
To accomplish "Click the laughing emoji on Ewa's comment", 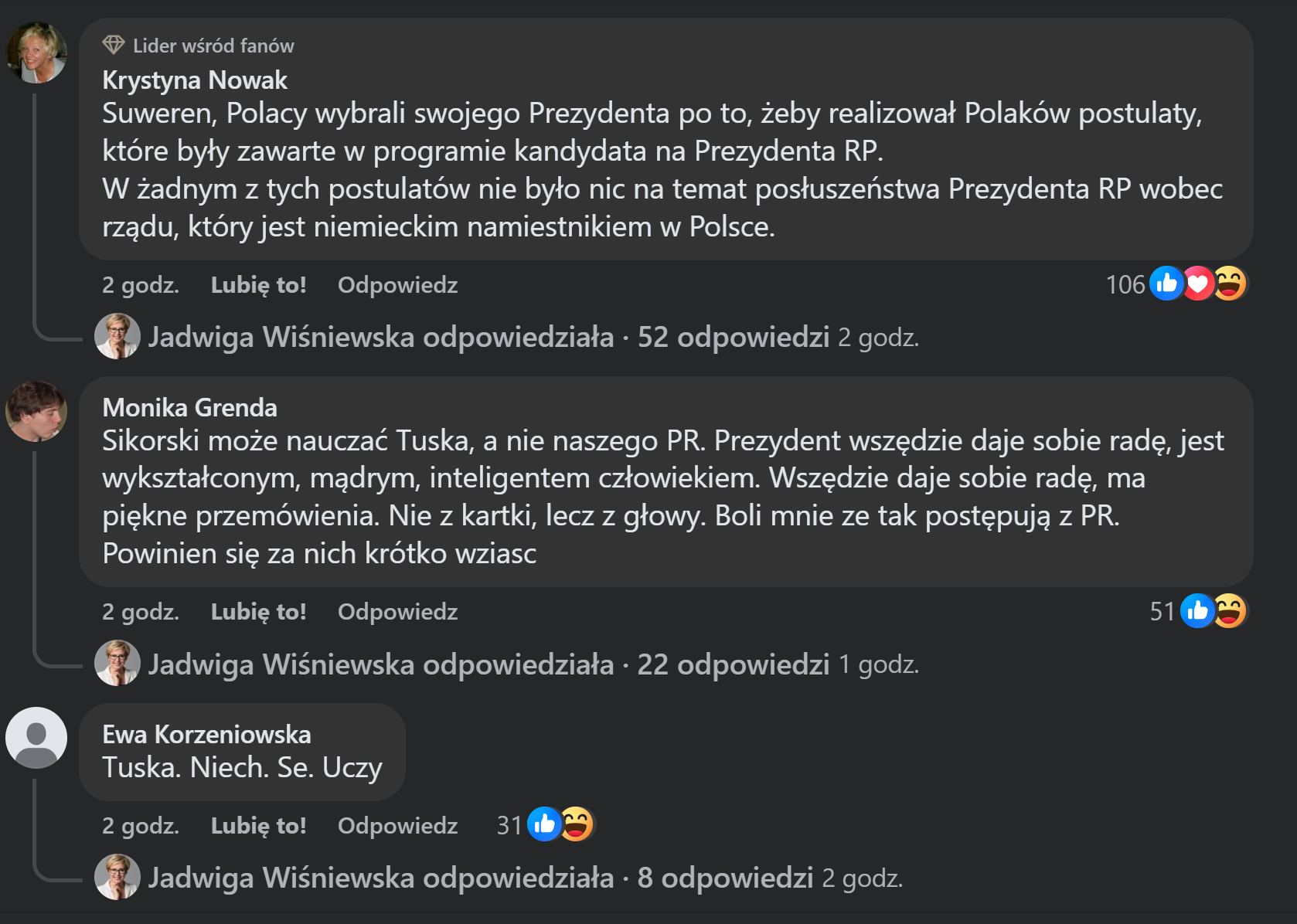I will pos(577,824).
